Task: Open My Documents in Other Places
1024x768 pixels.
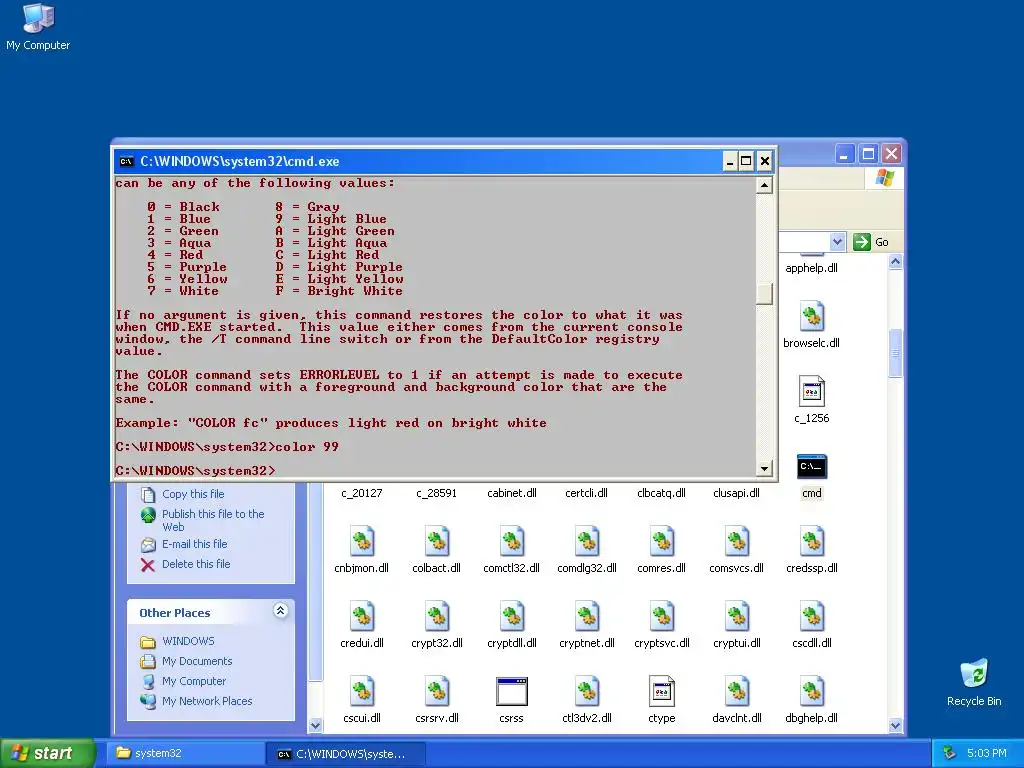Action: pos(197,661)
